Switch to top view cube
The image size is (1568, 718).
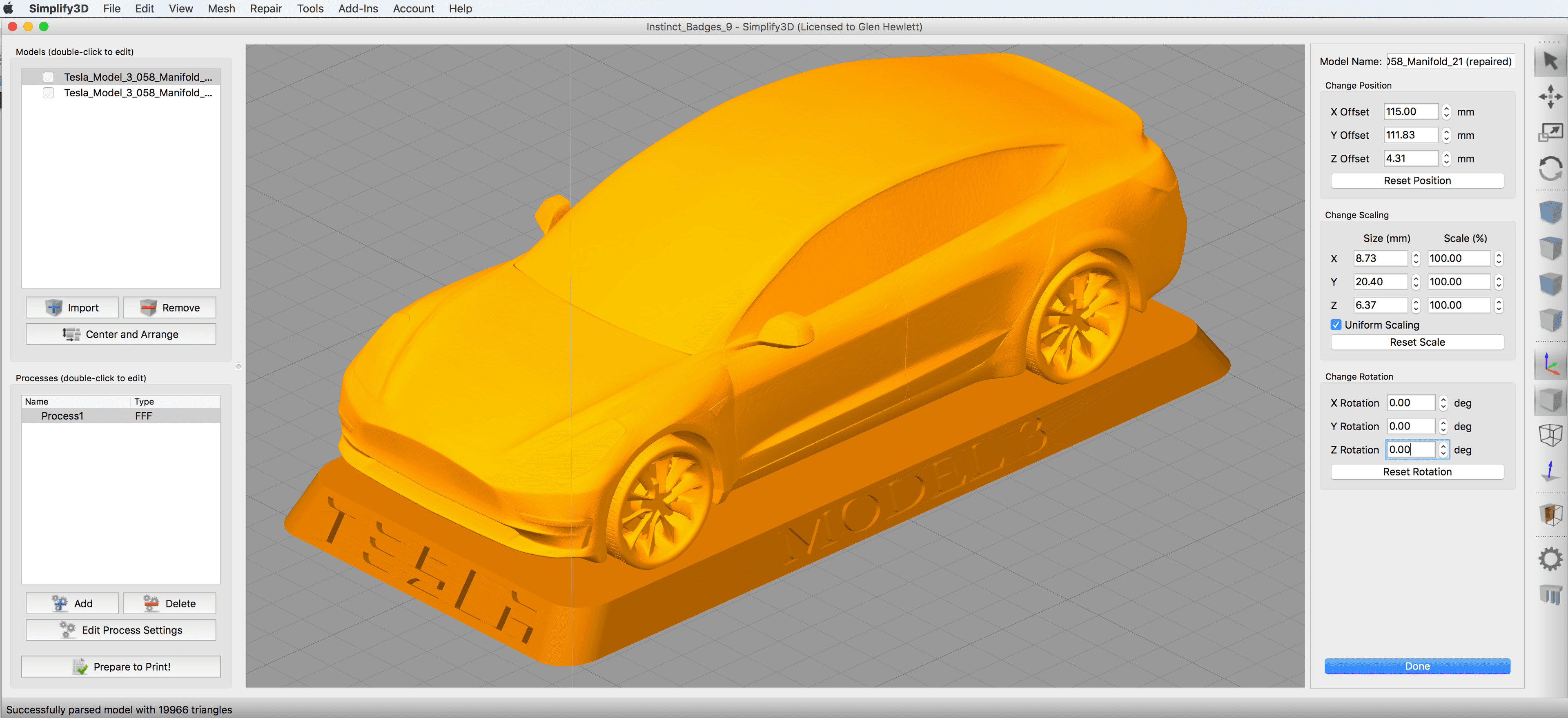pyautogui.click(x=1550, y=248)
